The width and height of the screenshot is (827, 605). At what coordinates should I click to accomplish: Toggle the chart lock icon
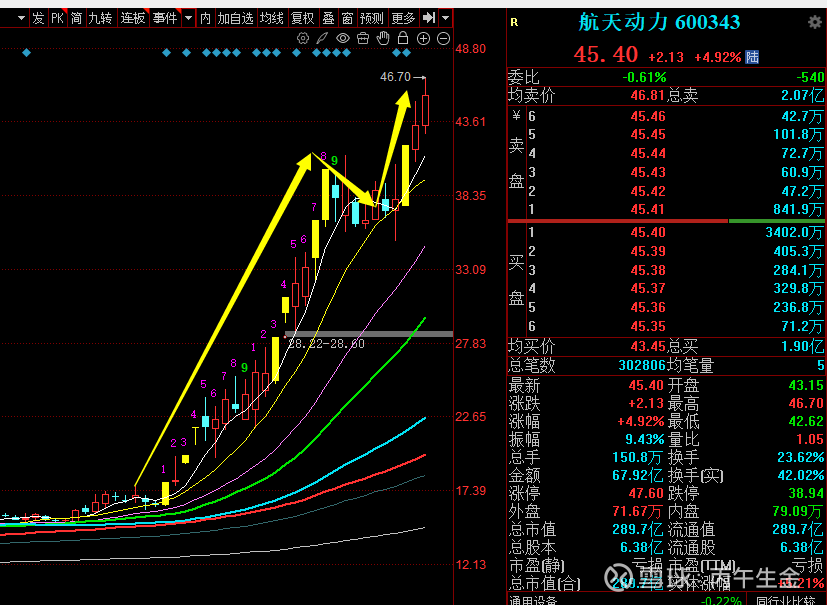coord(403,38)
